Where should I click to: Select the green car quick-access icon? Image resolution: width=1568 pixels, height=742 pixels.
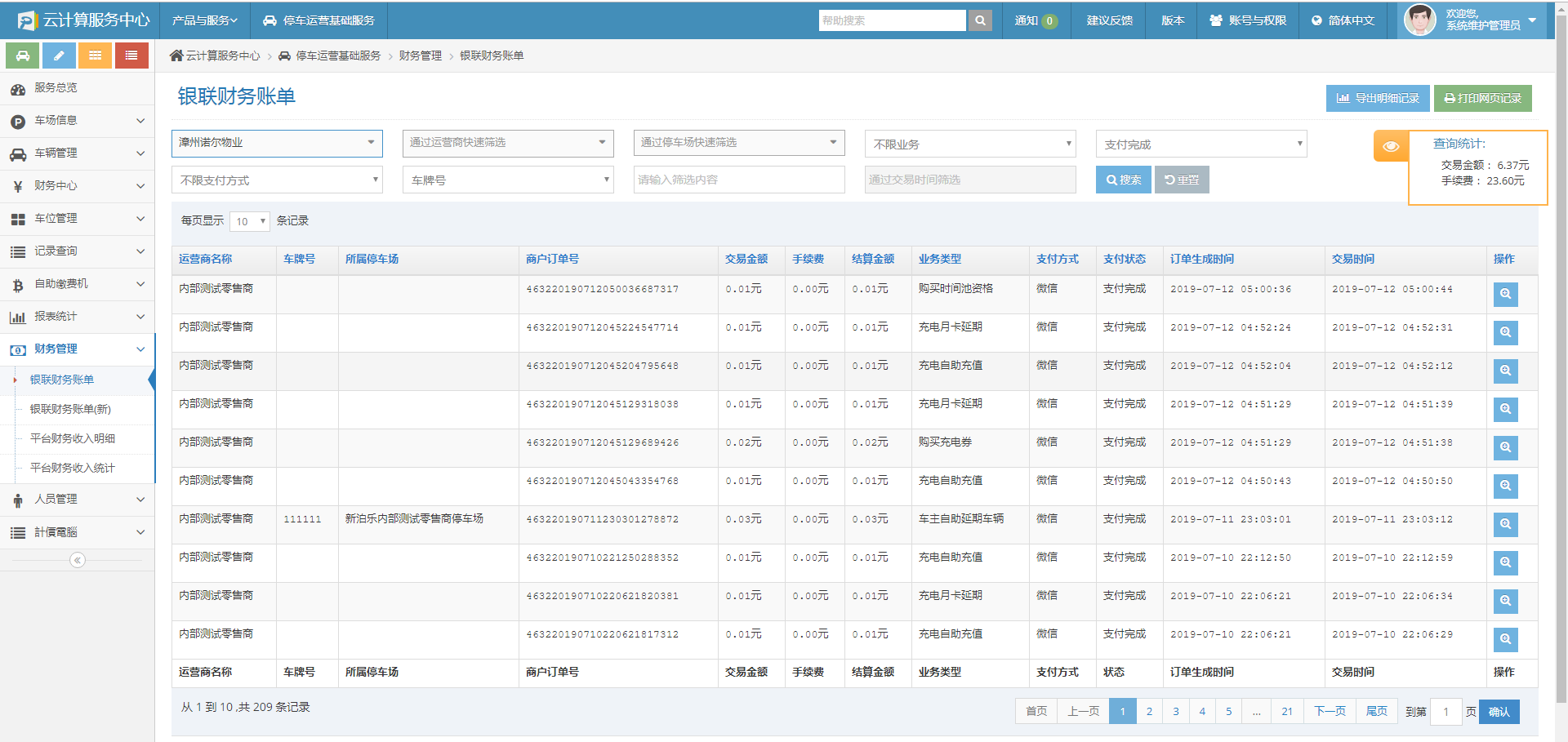(22, 55)
